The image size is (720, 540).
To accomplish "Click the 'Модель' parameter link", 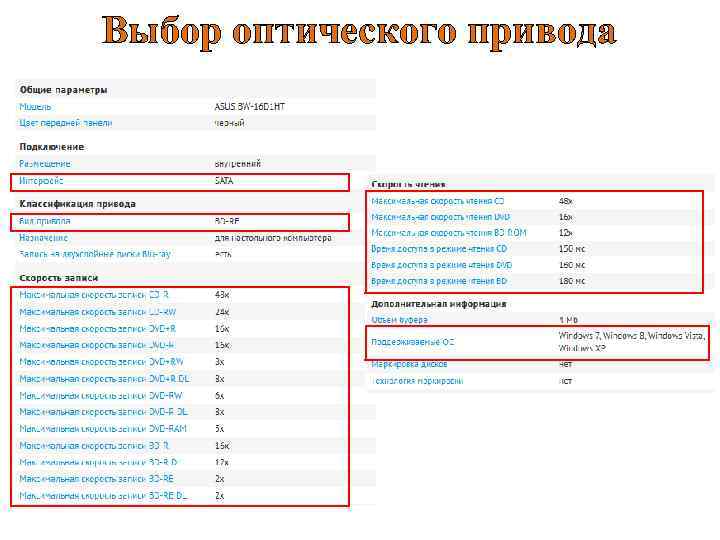I will click(35, 107).
